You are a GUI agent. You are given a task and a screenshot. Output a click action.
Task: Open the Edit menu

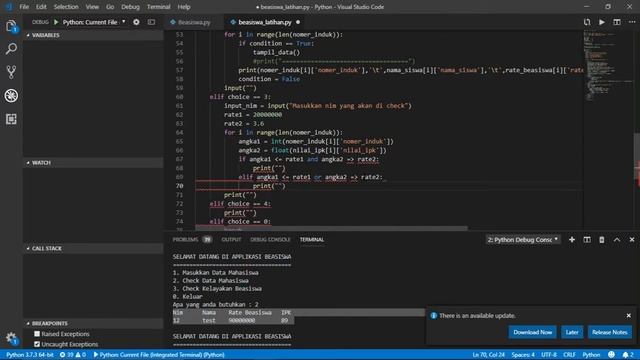pyautogui.click(x=41, y=7)
